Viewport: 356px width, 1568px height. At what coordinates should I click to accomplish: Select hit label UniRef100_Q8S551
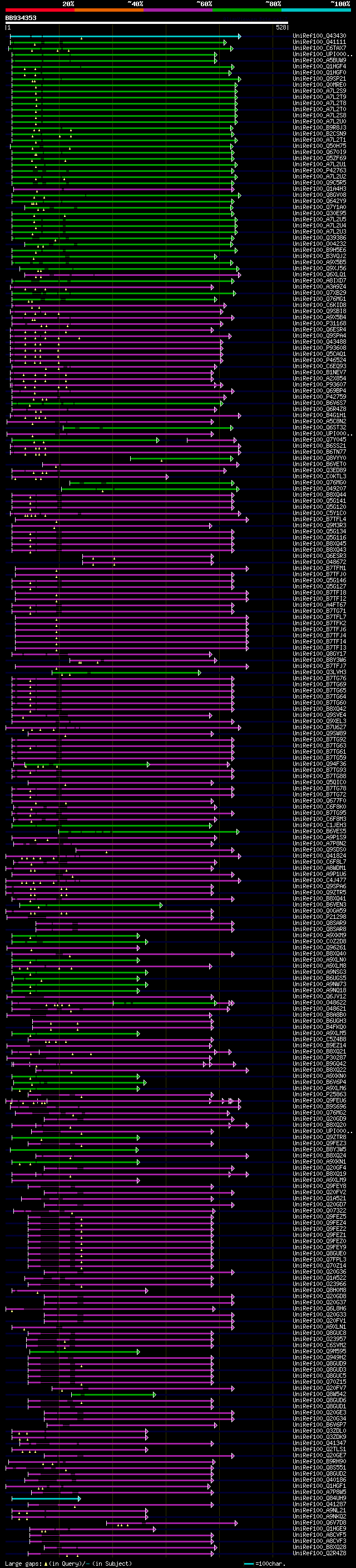(x=319, y=1468)
